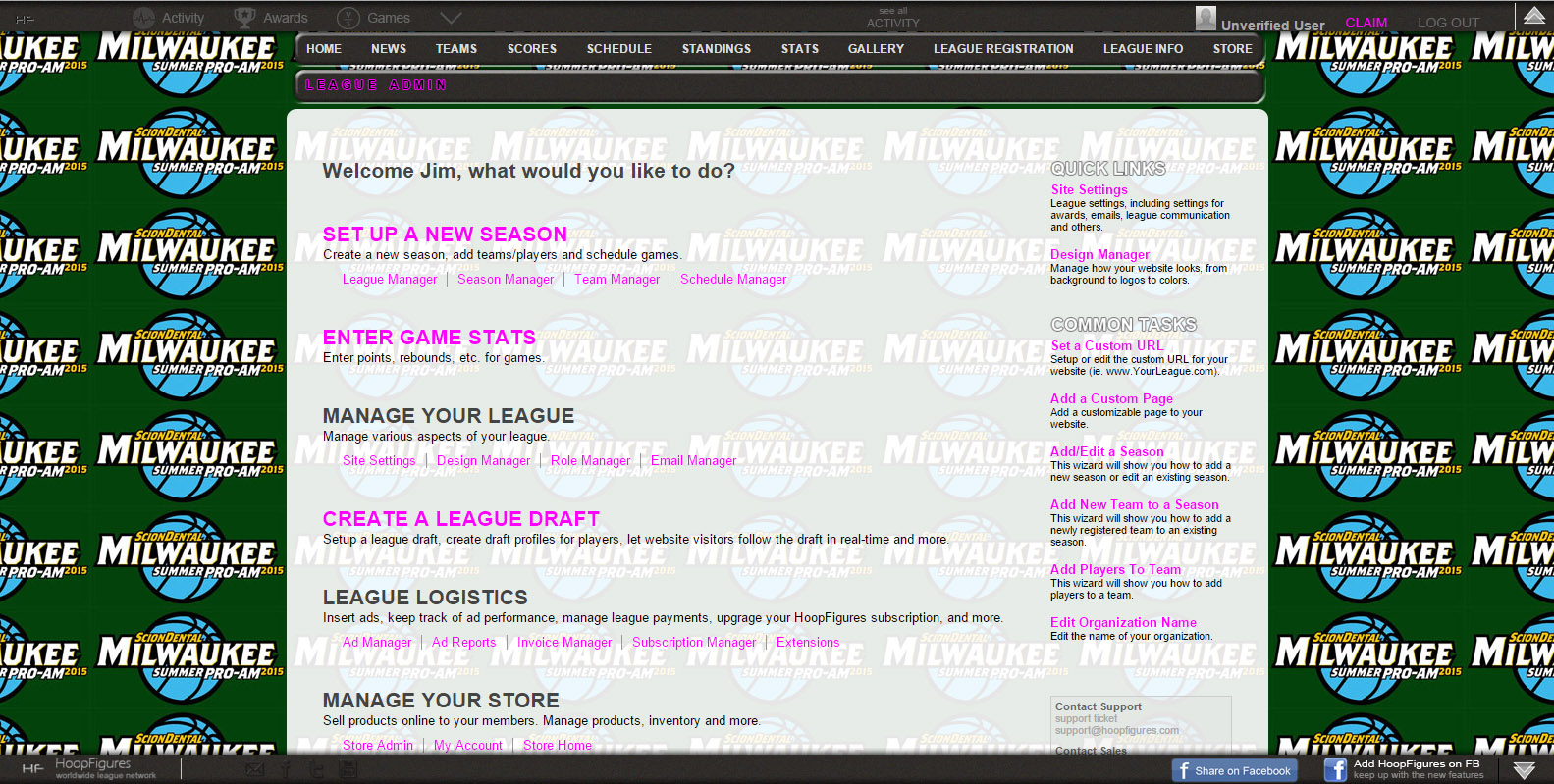Click the faded envelope icon in bottom bar
Image resolution: width=1554 pixels, height=784 pixels.
(x=255, y=769)
